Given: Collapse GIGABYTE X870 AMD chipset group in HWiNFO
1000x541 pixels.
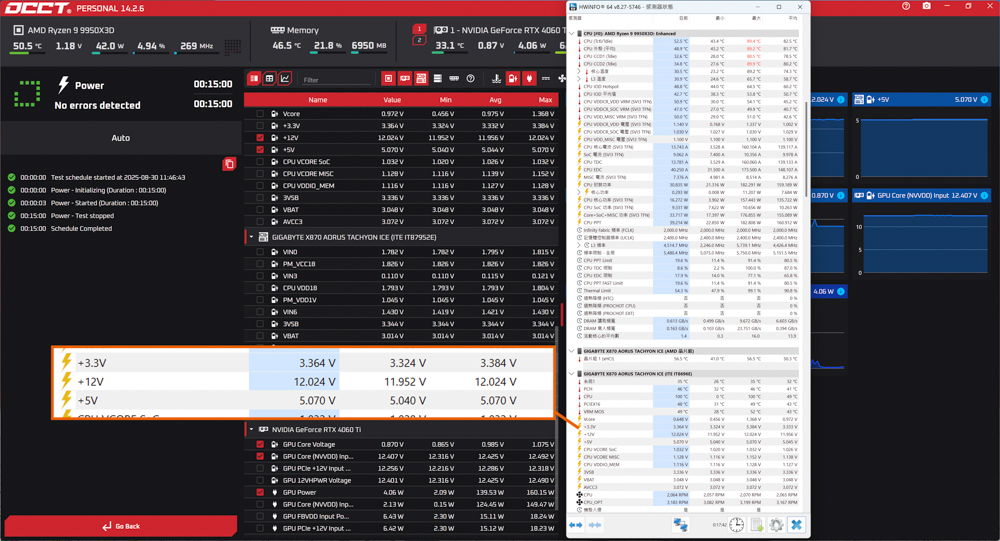Looking at the screenshot, I should 571,351.
